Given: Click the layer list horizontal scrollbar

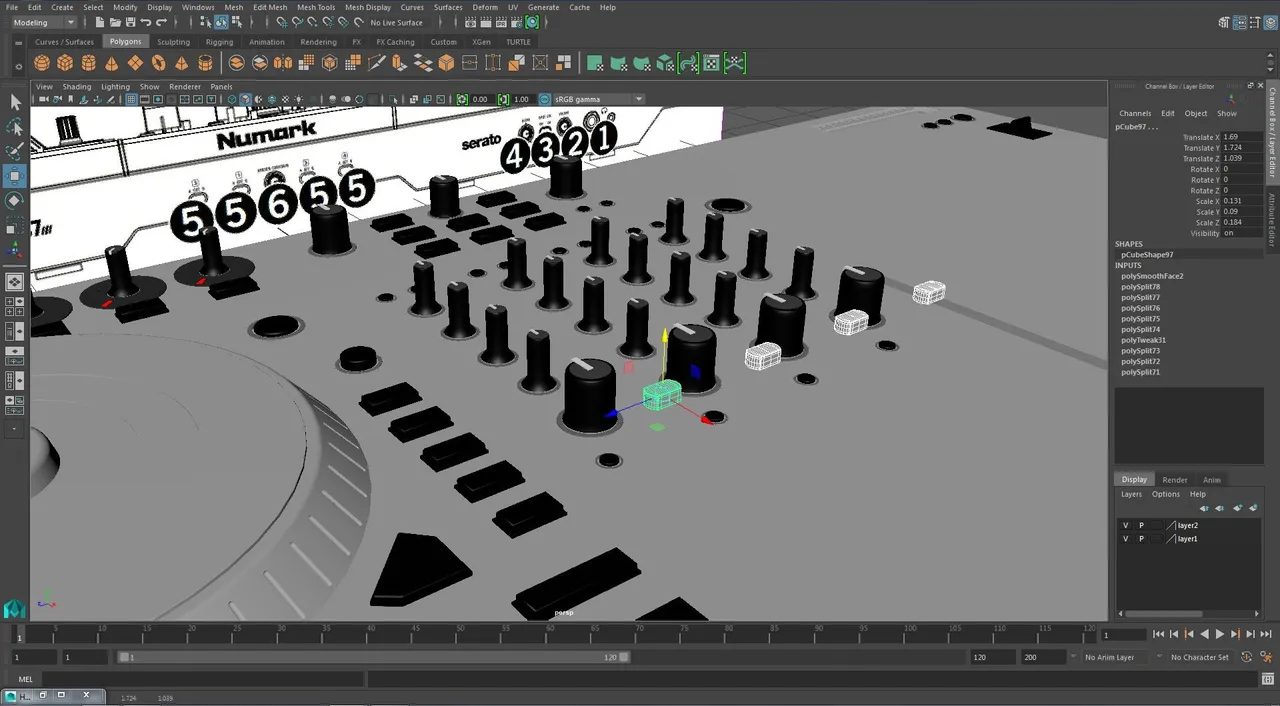Looking at the screenshot, I should click(1165, 614).
